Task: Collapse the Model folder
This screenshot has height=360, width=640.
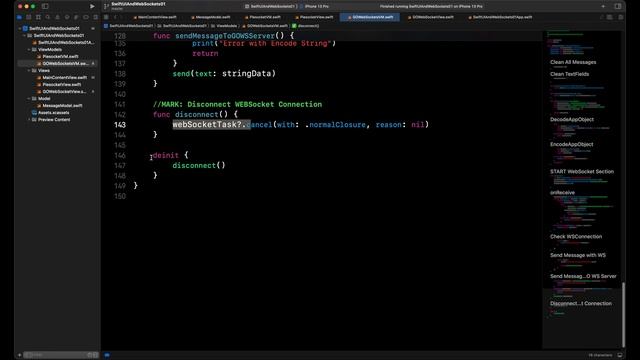Action: pos(29,98)
